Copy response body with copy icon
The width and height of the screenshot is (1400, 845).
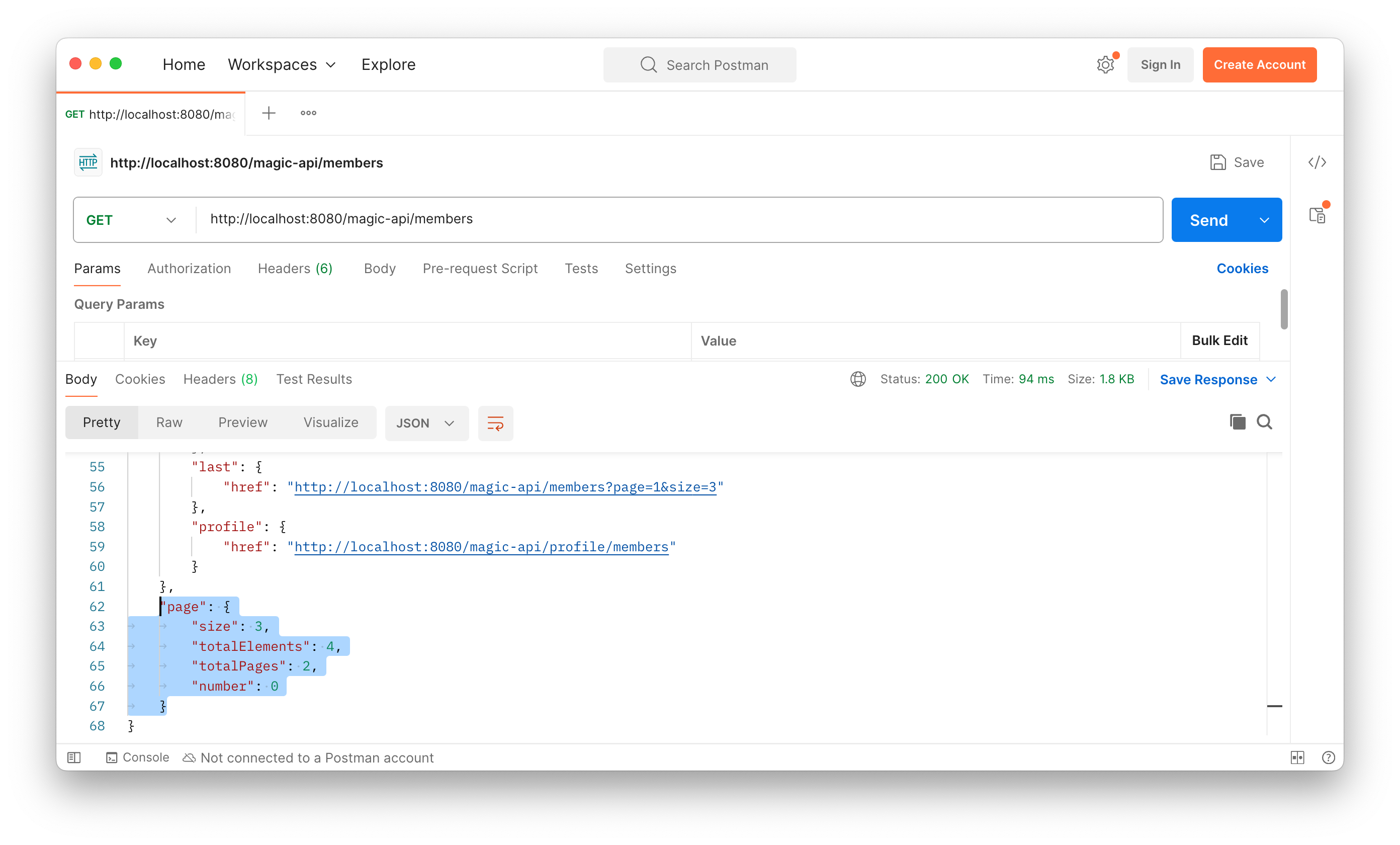[1237, 421]
